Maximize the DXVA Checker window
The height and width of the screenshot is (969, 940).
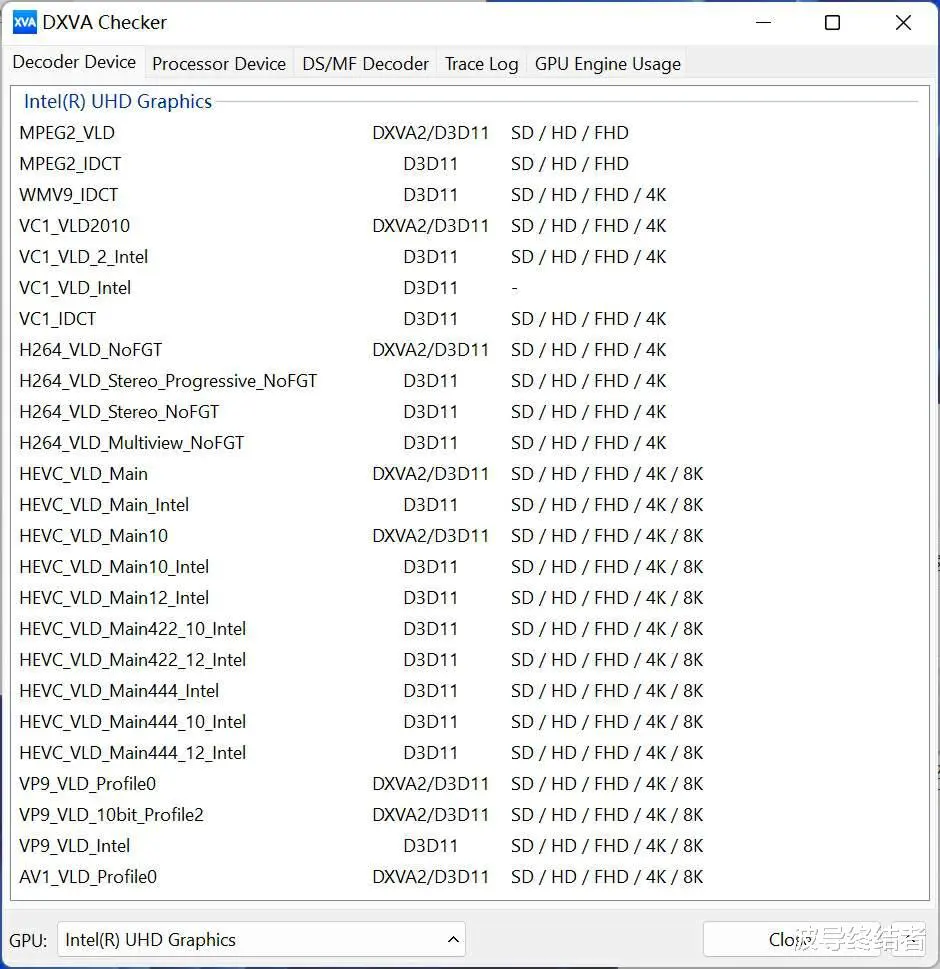(x=832, y=22)
